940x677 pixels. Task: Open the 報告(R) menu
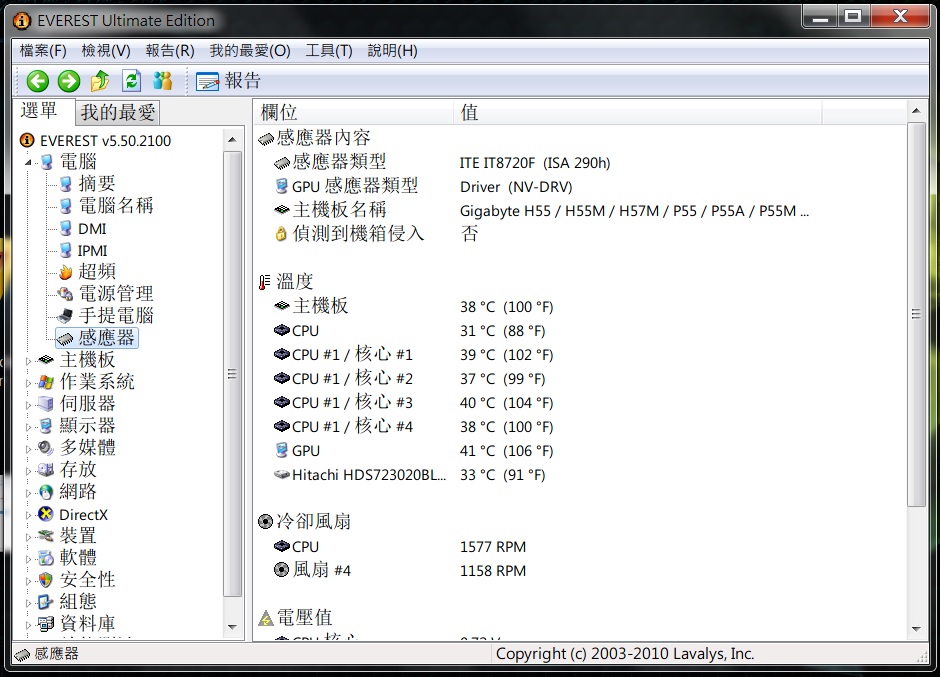click(x=170, y=51)
